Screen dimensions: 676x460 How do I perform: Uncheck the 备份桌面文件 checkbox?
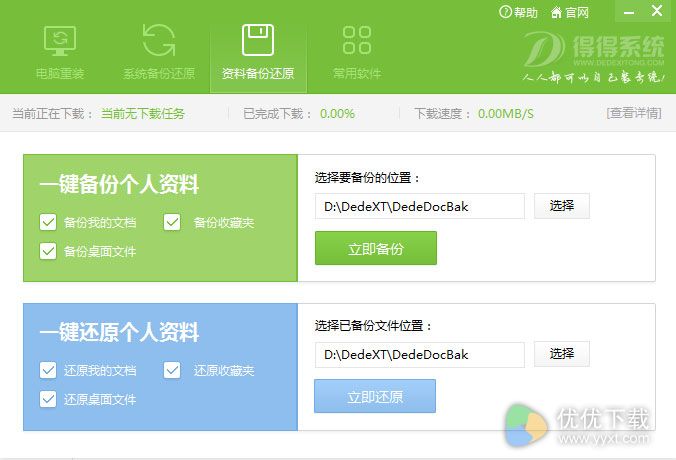pyautogui.click(x=48, y=251)
